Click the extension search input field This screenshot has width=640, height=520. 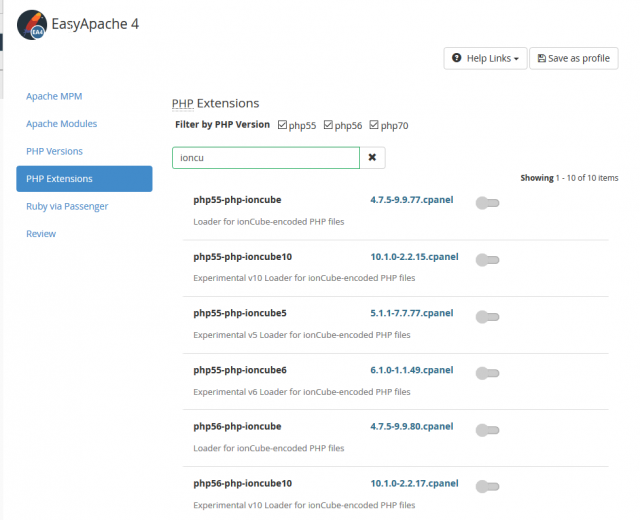coord(266,158)
